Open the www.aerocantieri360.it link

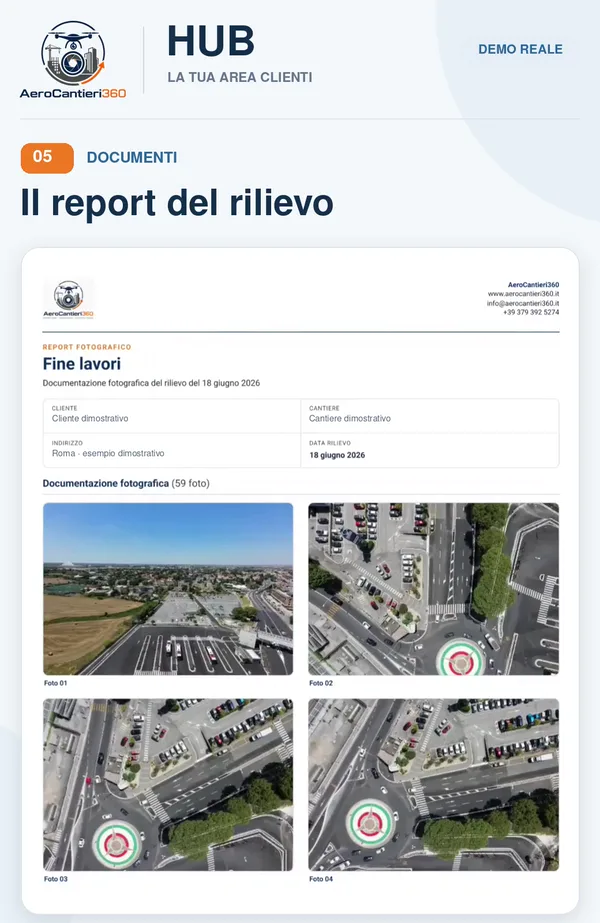click(x=523, y=294)
